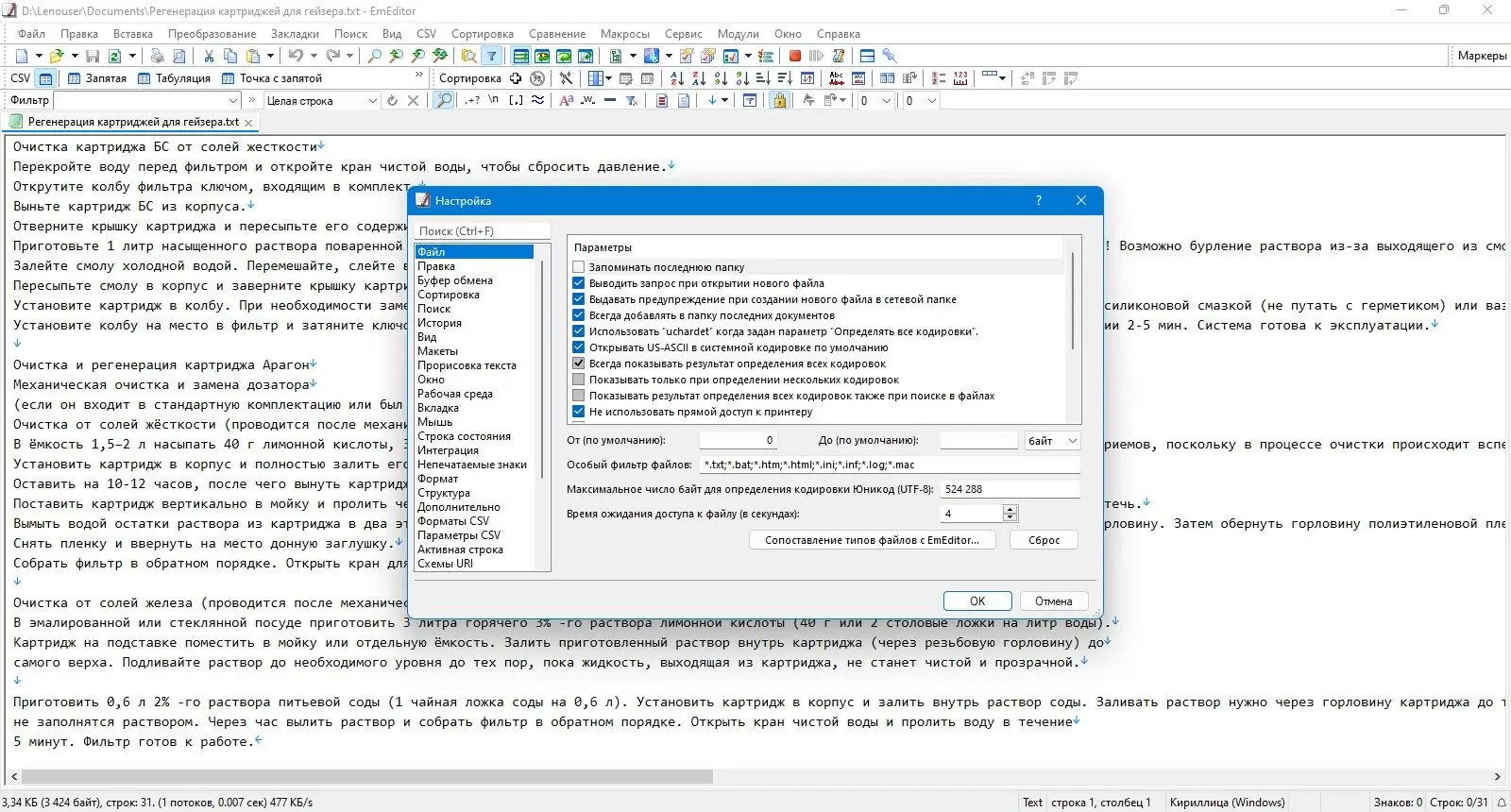Image resolution: width=1511 pixels, height=812 pixels.
Task: Click the Cut scissors icon
Action: [x=209, y=56]
